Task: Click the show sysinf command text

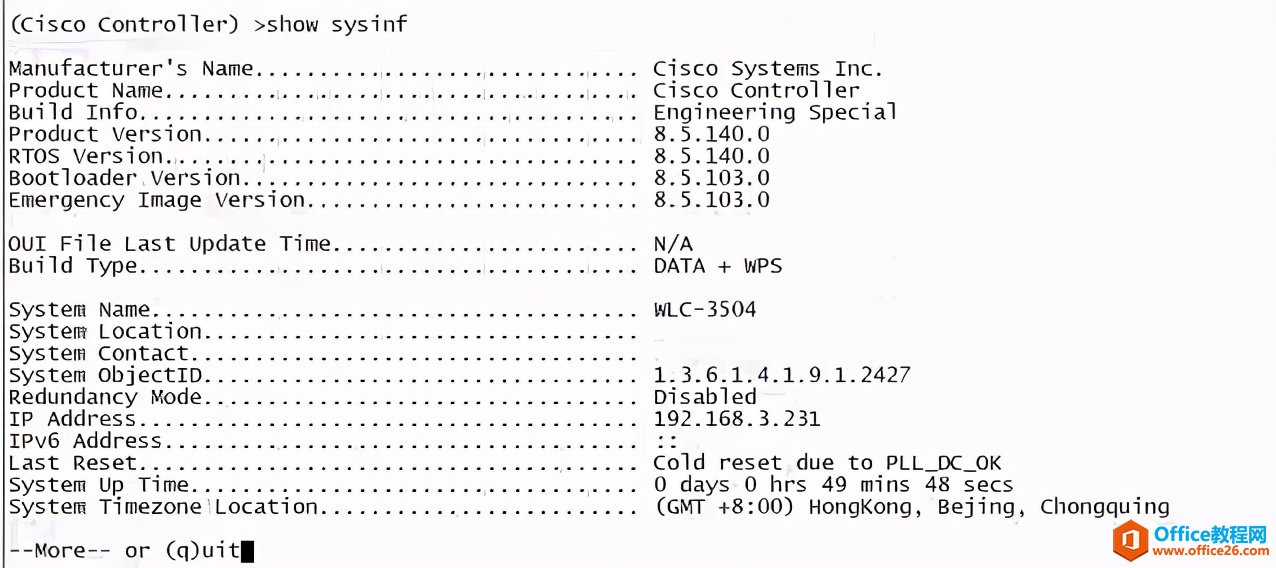Action: pyautogui.click(x=330, y=24)
